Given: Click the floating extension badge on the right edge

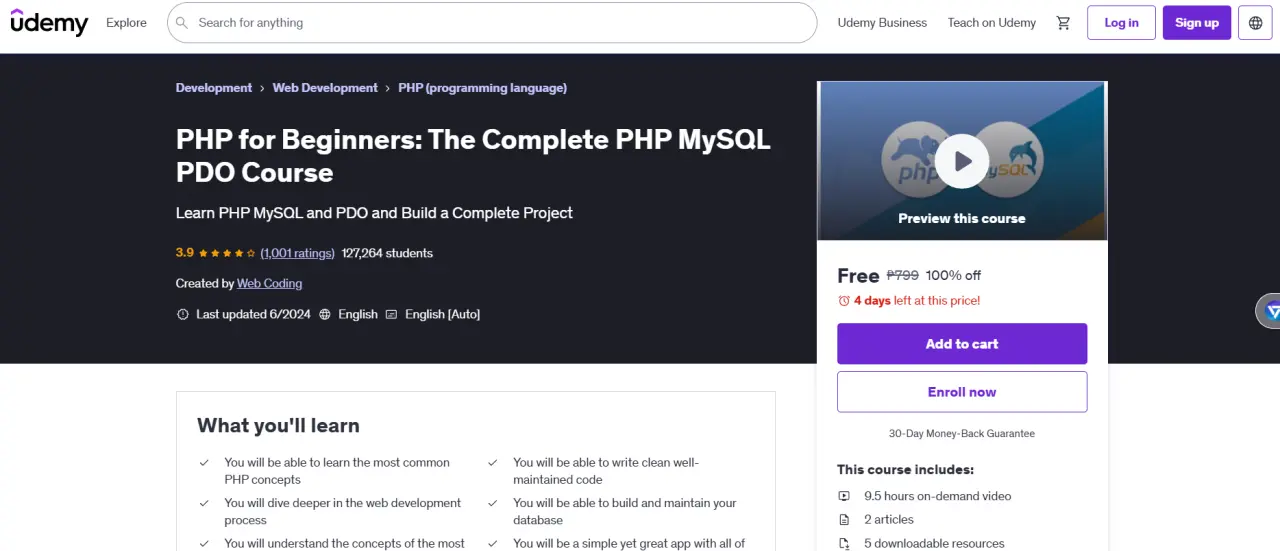Looking at the screenshot, I should 1268,311.
